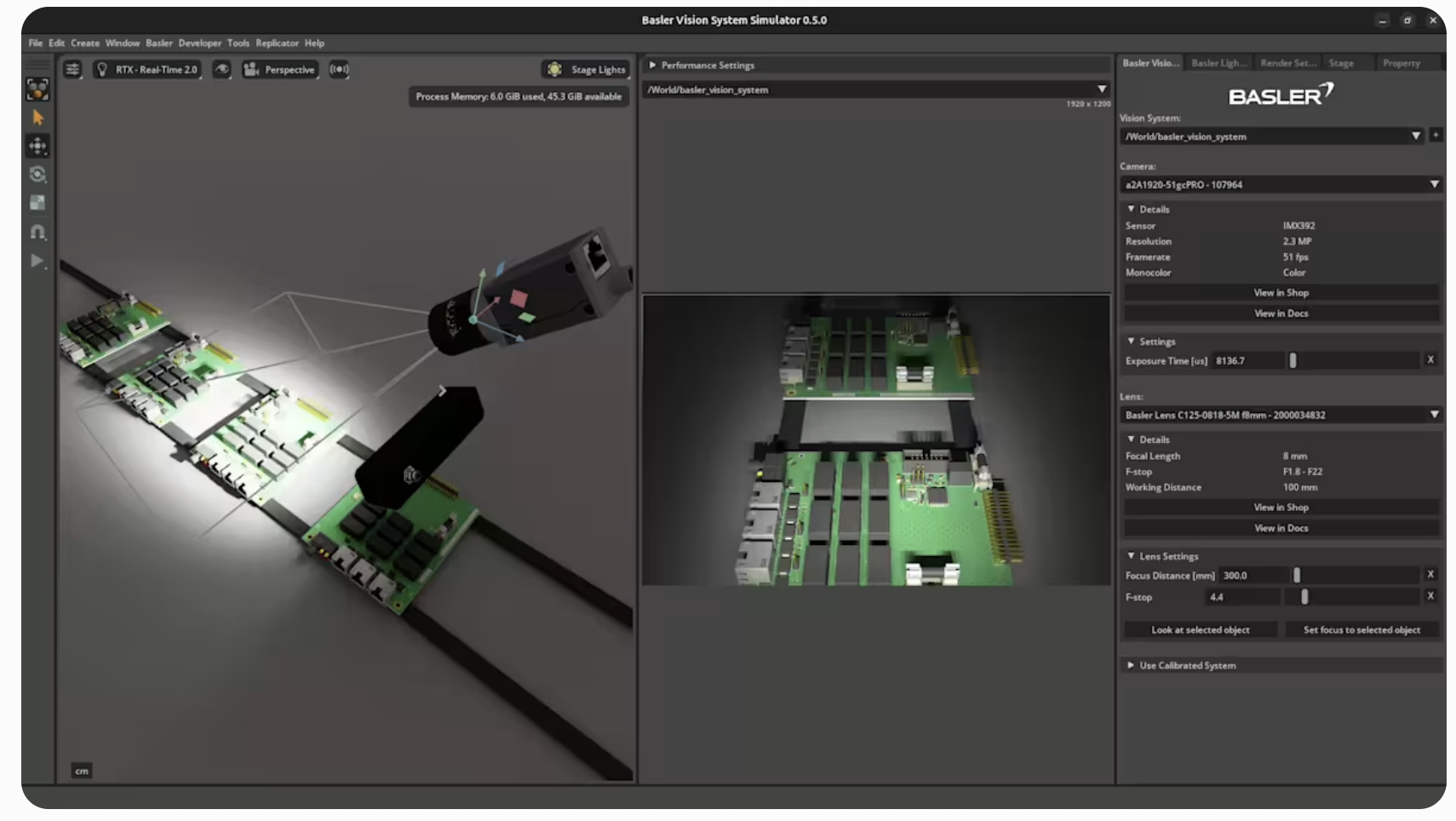Click the IMX392 sensor value

coord(1298,226)
